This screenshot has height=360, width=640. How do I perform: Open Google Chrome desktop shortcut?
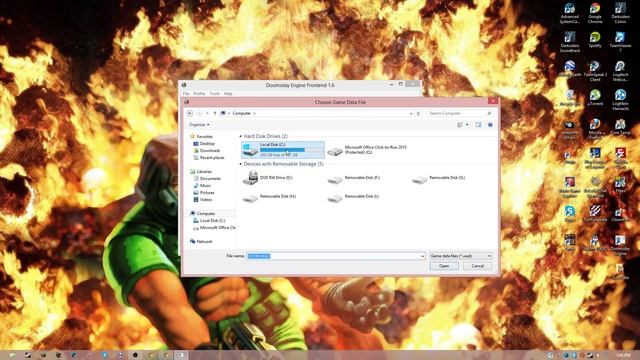click(595, 13)
